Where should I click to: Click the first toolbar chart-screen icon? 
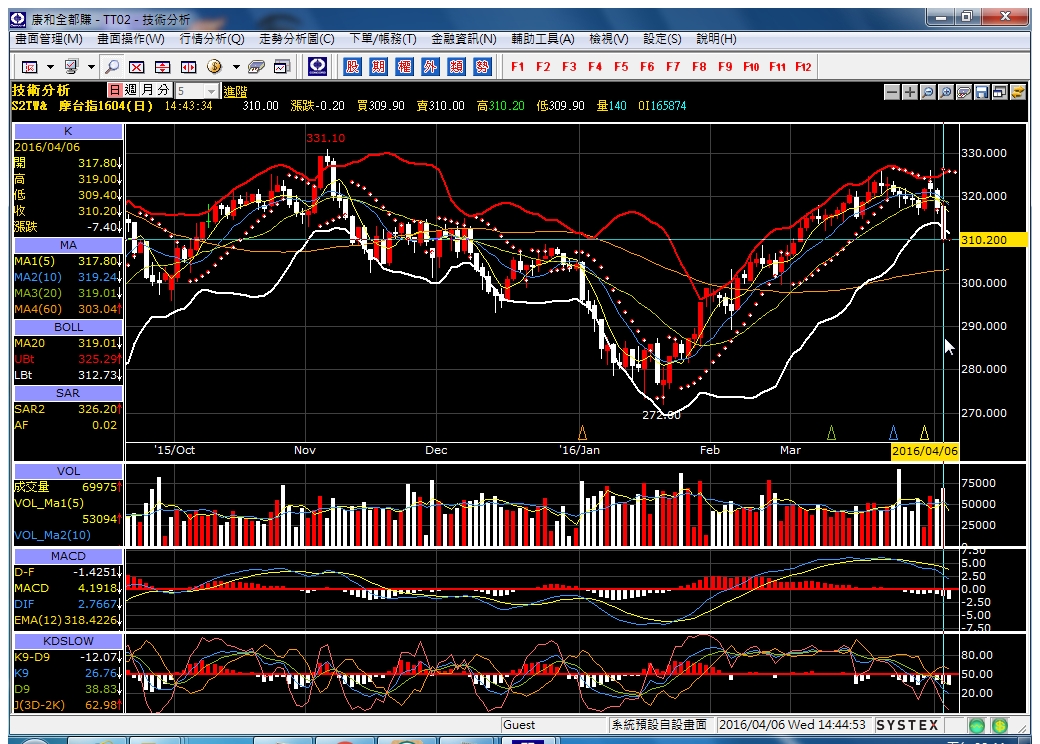click(x=30, y=67)
